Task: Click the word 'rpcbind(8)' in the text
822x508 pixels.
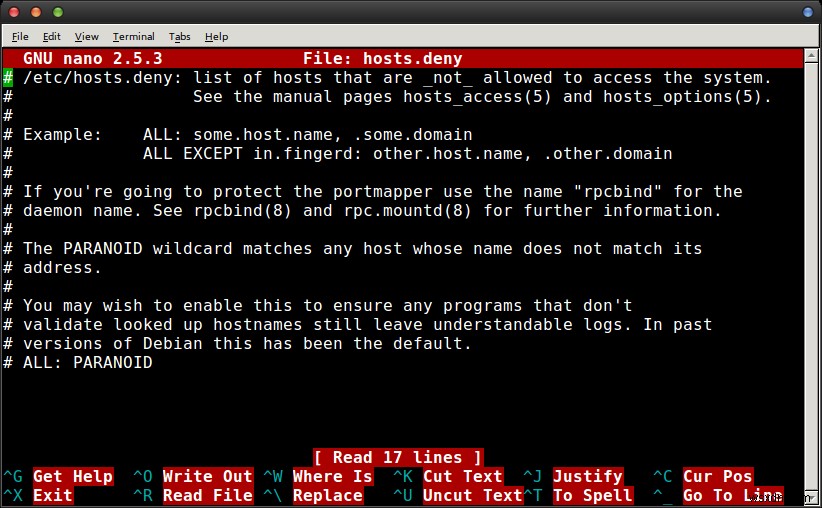Action: (x=242, y=210)
